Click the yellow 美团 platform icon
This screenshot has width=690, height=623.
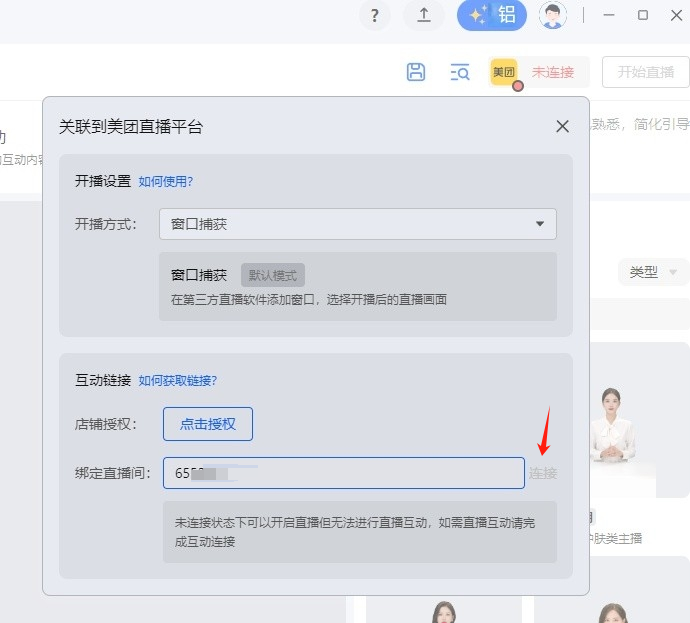503,72
